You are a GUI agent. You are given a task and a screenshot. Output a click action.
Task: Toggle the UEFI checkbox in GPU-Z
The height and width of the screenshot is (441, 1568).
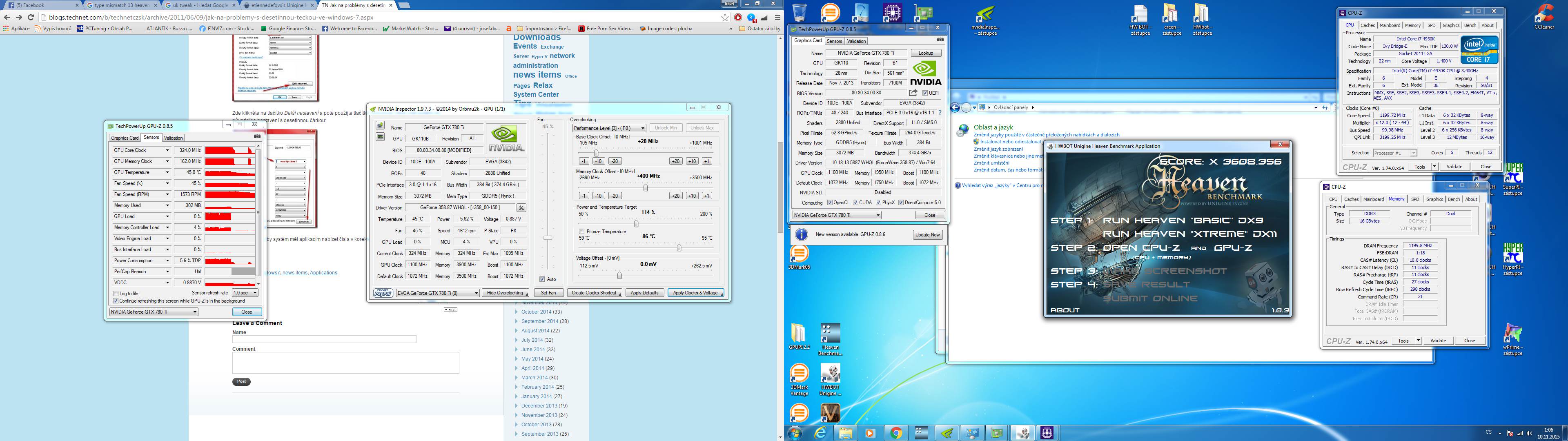925,93
